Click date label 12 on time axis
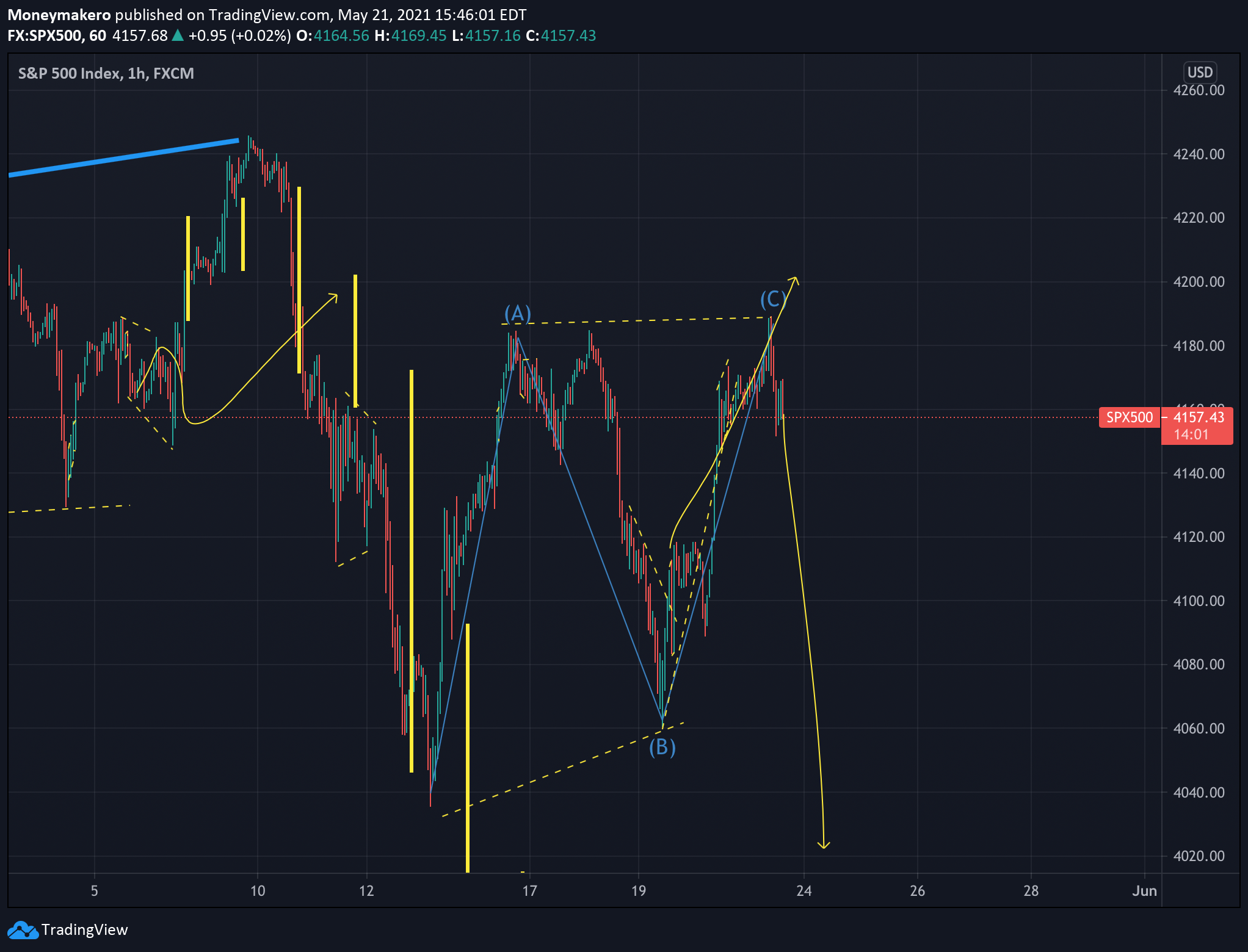Viewport: 1248px width, 952px height. pos(366,890)
